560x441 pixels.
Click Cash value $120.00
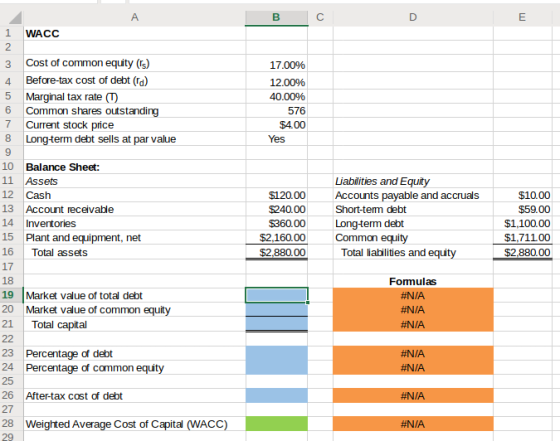coord(276,195)
